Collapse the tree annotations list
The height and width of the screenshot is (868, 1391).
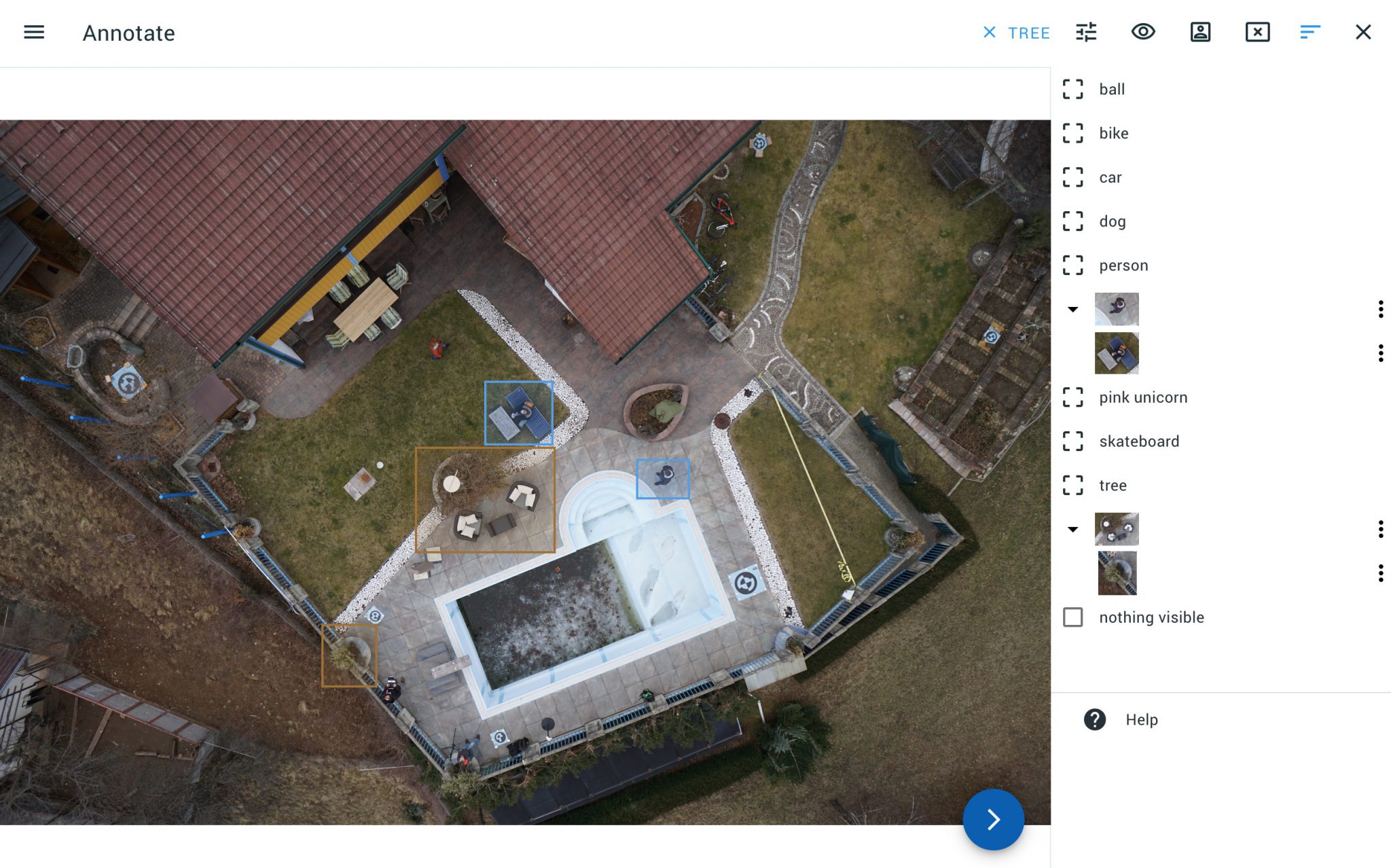[1073, 530]
